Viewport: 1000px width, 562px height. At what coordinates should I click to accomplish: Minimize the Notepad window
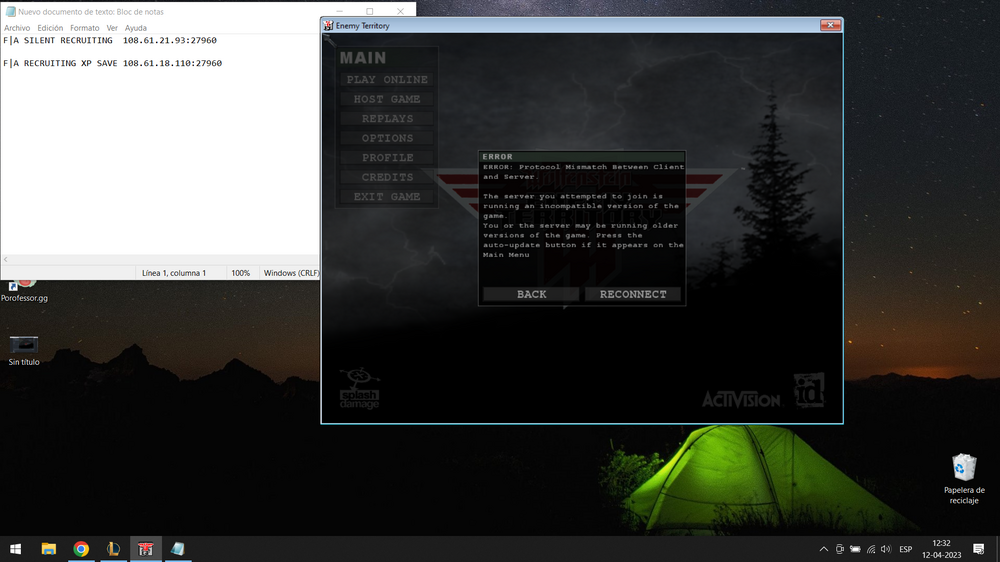click(x=339, y=11)
